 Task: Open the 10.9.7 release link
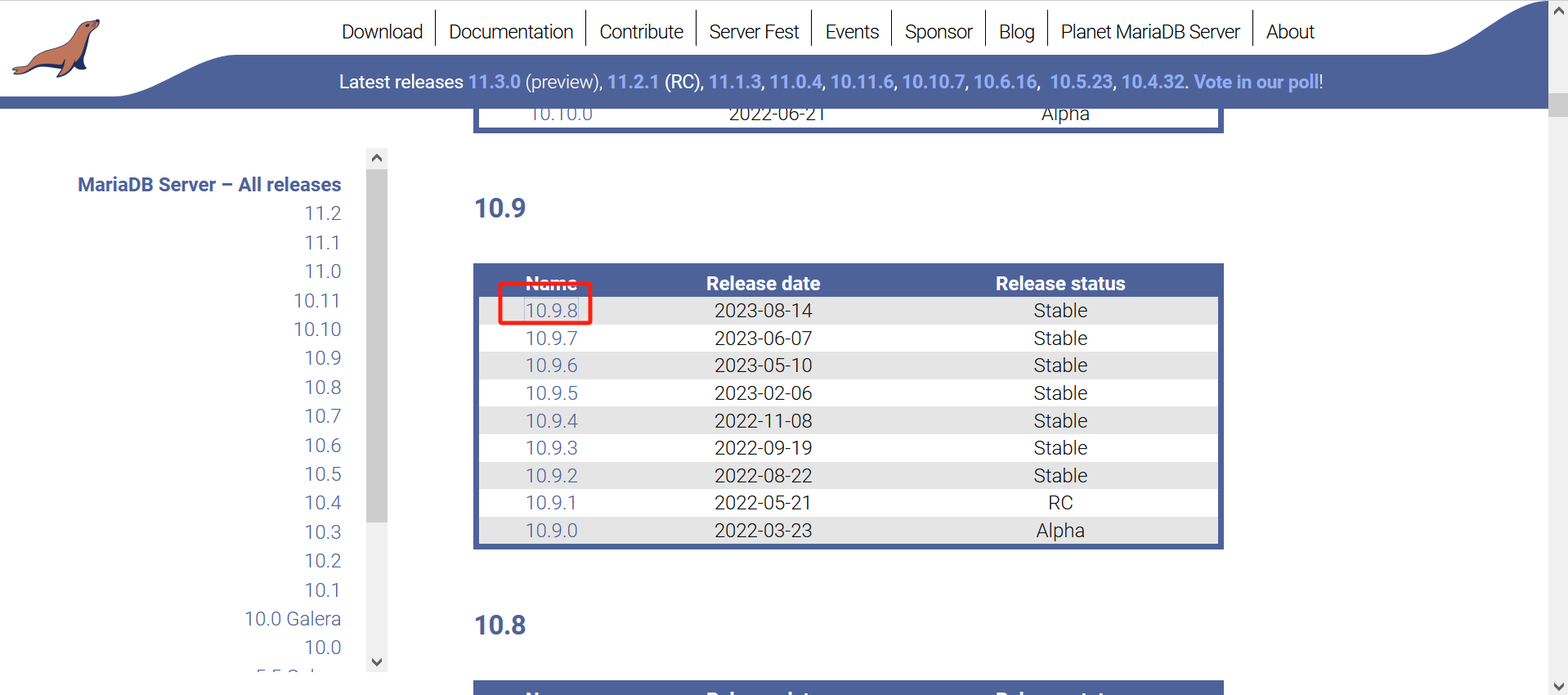(552, 339)
